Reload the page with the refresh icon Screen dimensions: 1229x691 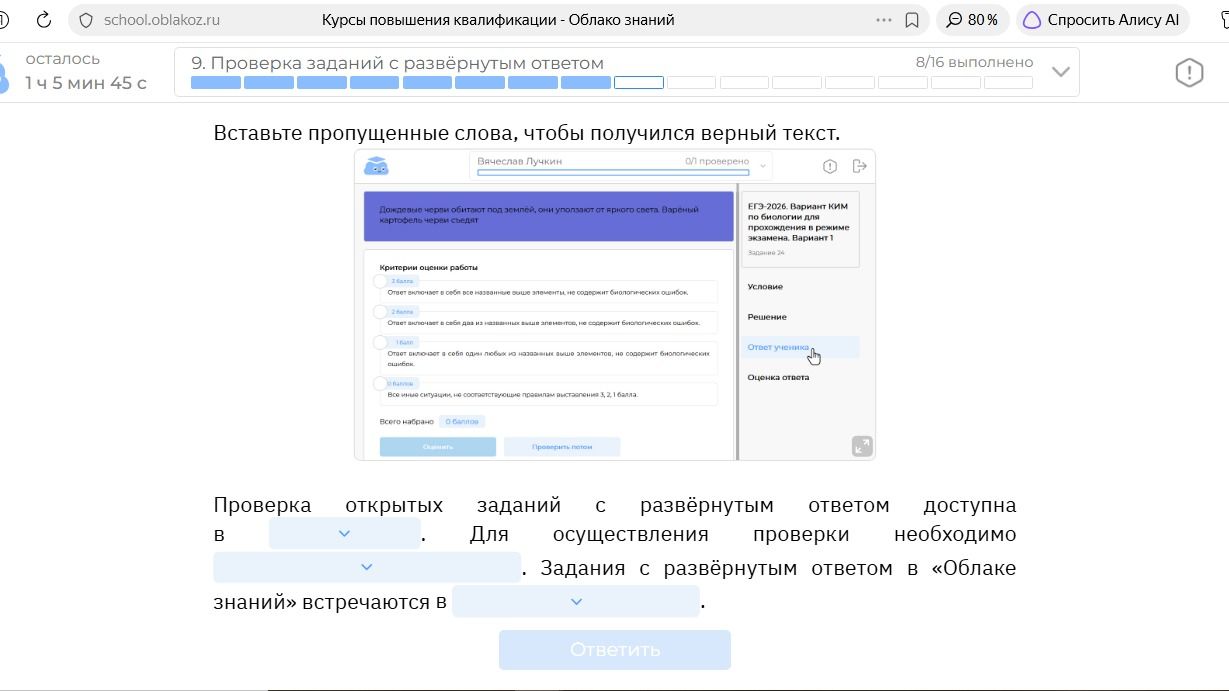[x=44, y=20]
